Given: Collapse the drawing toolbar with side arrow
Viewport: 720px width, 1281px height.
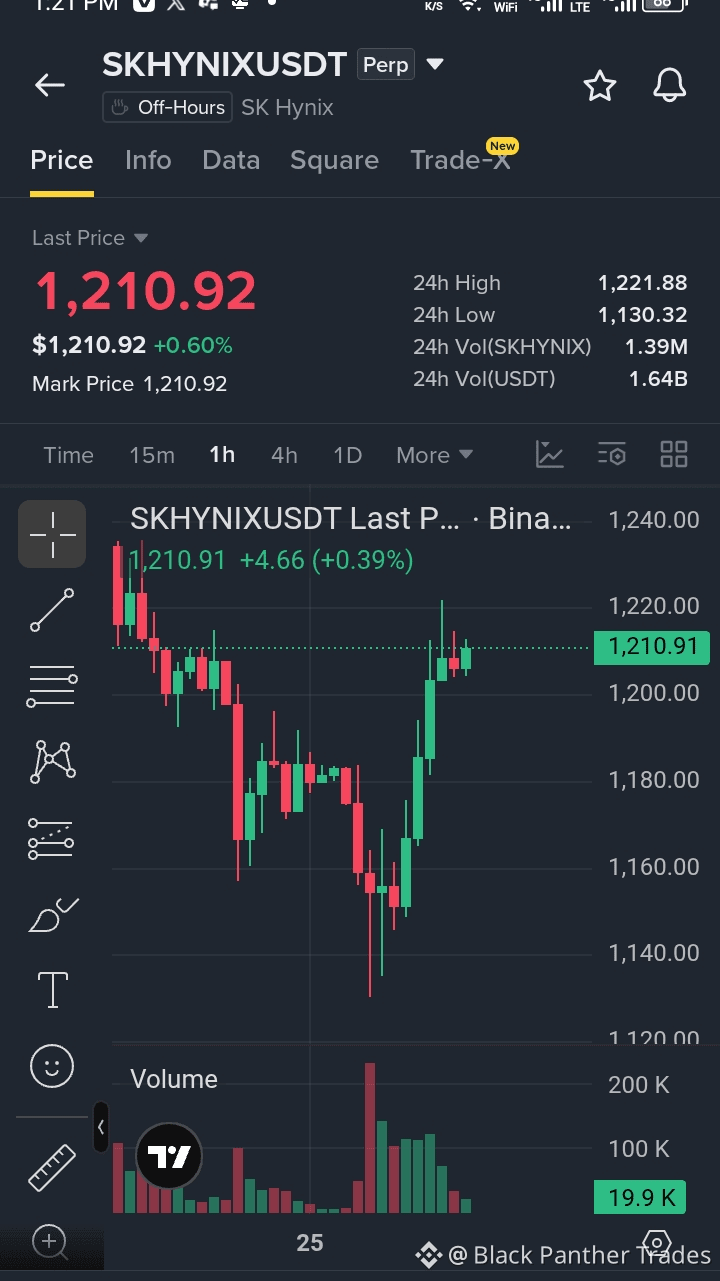Looking at the screenshot, I should click(x=100, y=1127).
